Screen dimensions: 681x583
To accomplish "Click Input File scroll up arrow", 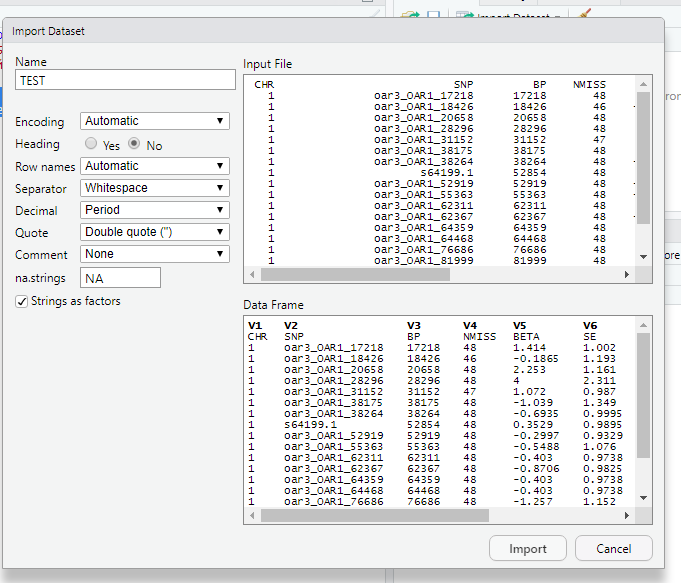I will [x=643, y=84].
